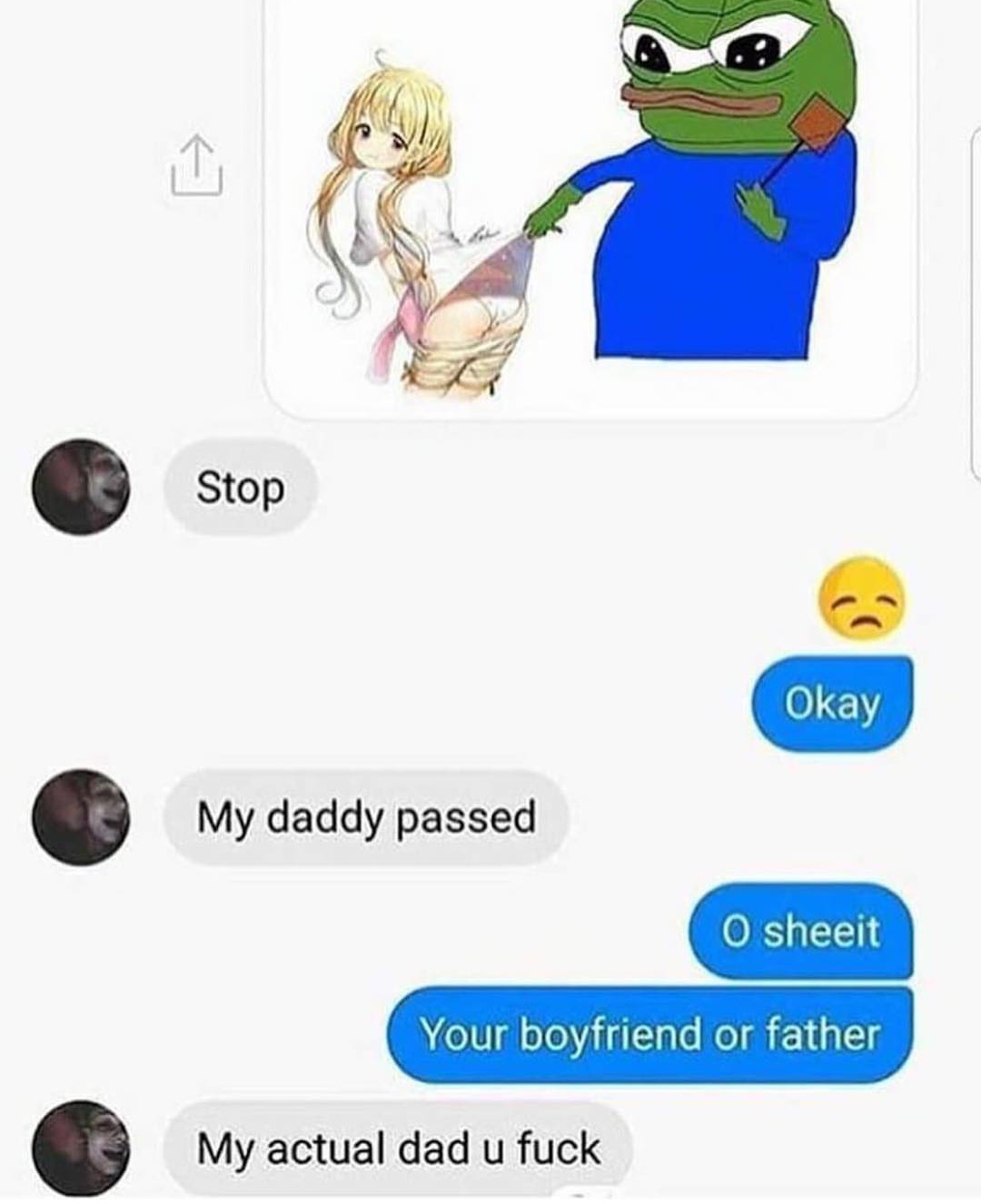
Task: Click the avatar beside "My actual dad" message
Action: (81, 1148)
